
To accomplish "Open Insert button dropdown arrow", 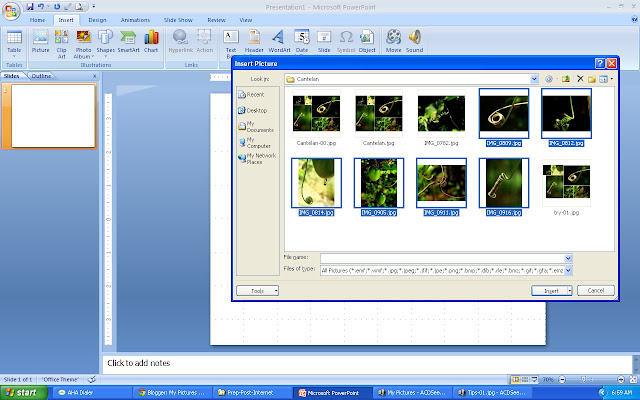I will [x=569, y=291].
